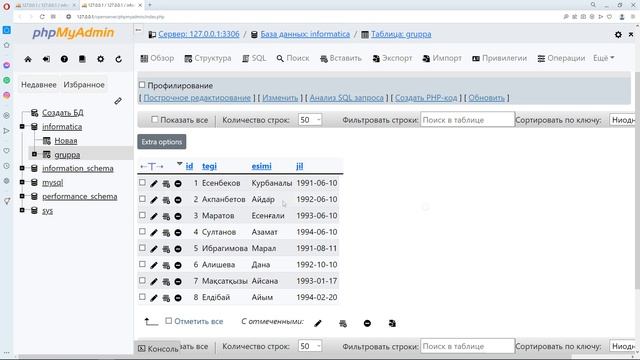
Task: Expand the mysql database tree node
Action: point(22,182)
